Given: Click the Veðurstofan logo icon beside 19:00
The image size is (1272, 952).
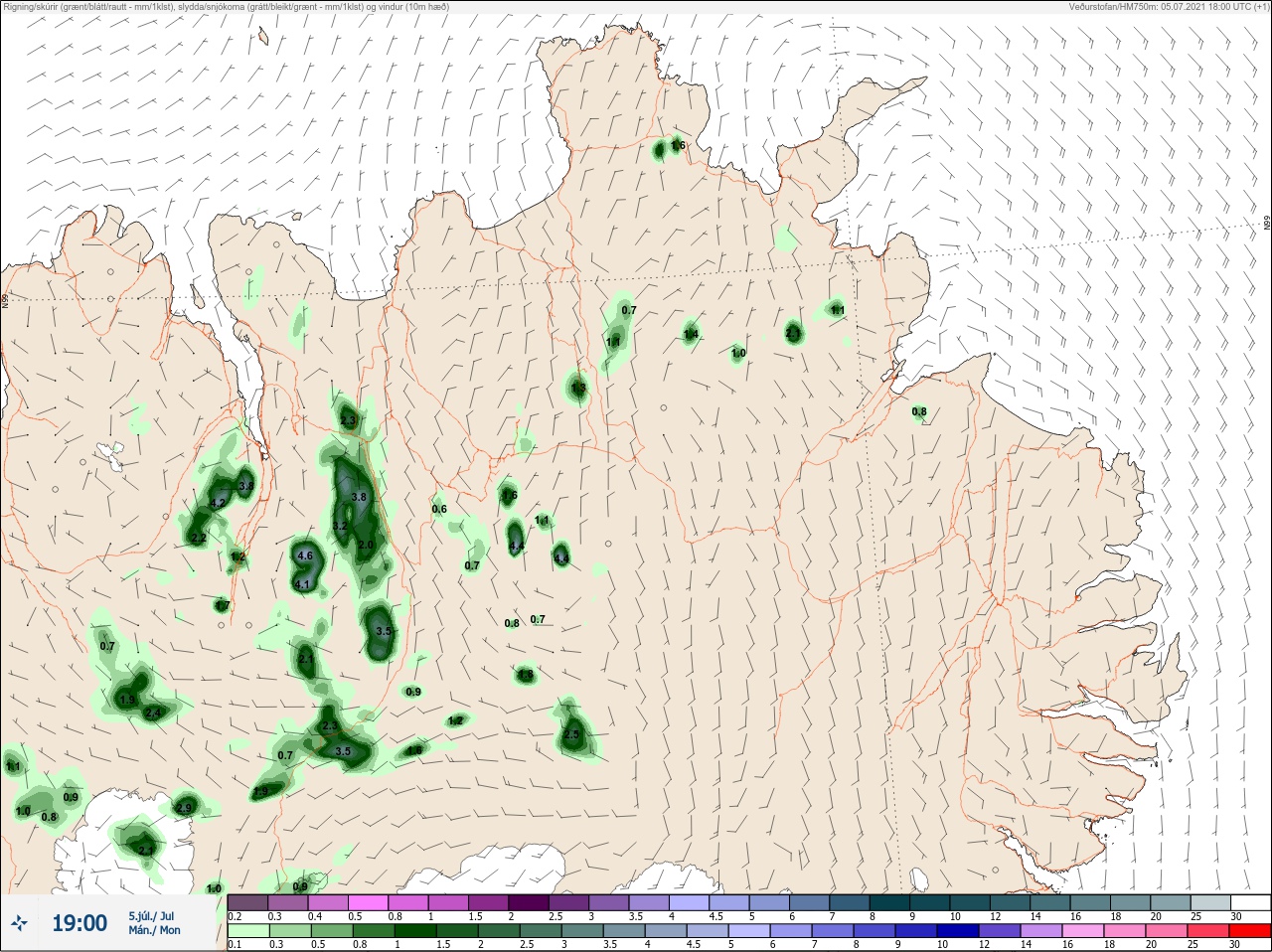Looking at the screenshot, I should pos(18,924).
